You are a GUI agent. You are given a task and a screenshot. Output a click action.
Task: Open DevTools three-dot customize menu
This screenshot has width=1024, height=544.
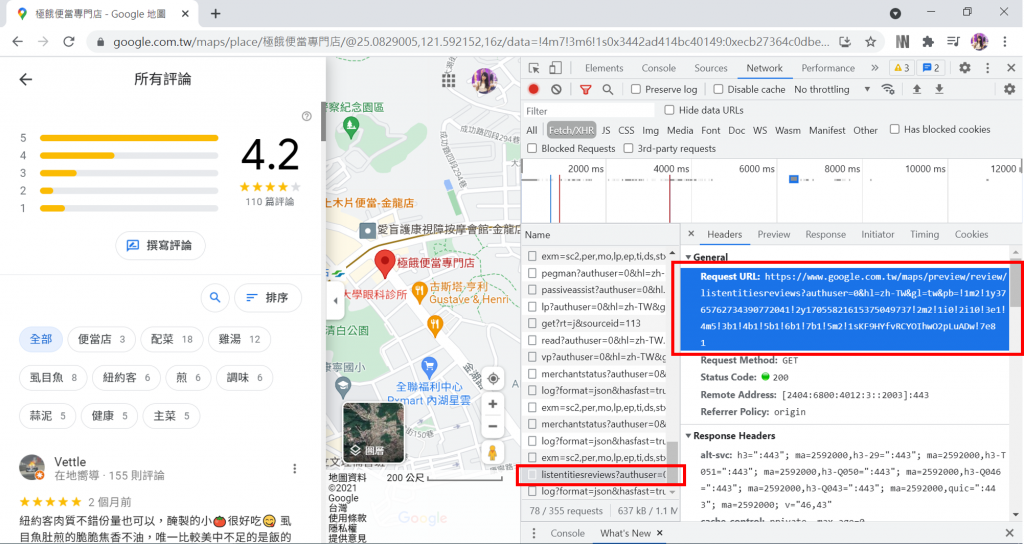(987, 68)
